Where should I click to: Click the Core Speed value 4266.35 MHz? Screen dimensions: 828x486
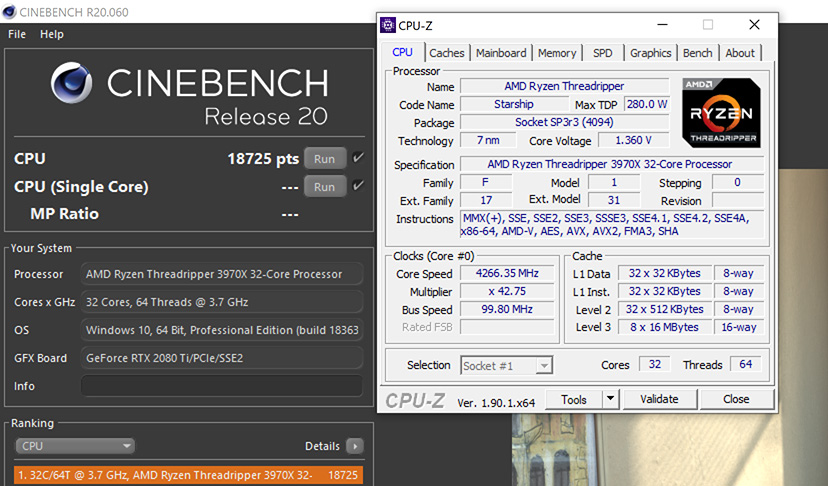[x=507, y=273]
